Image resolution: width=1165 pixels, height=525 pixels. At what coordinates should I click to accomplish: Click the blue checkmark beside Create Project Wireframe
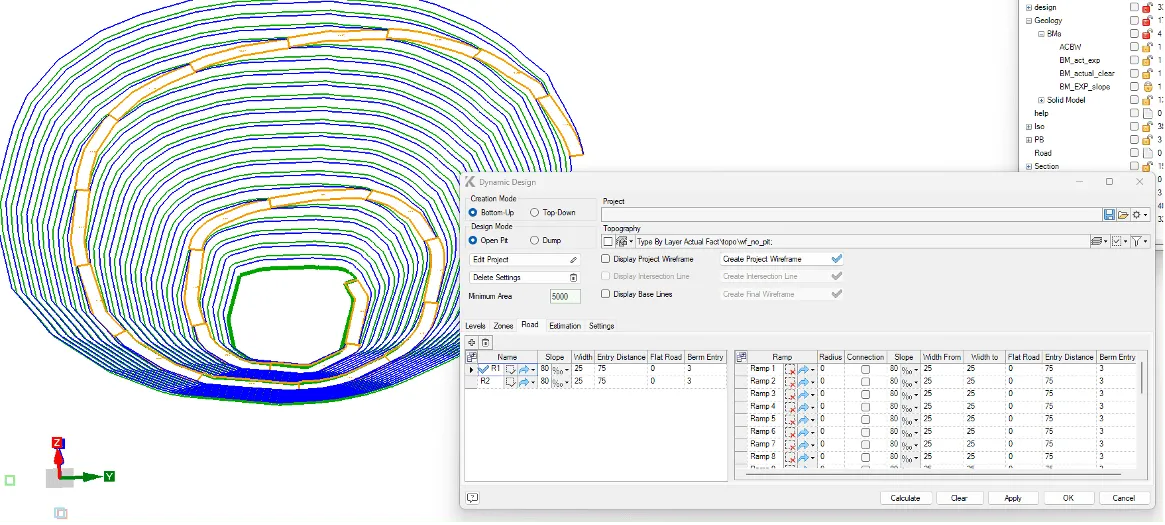[837, 259]
